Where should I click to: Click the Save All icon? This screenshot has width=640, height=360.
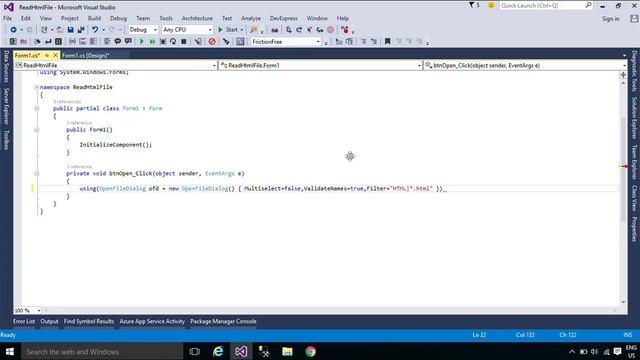pyautogui.click(x=81, y=30)
